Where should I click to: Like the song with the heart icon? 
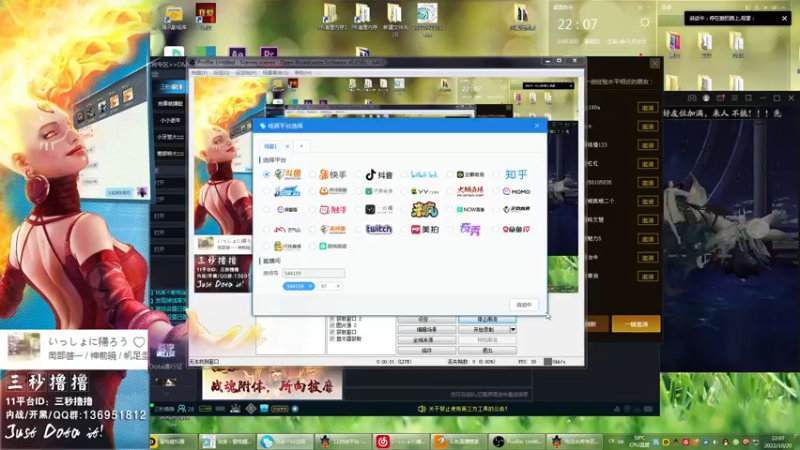[139, 342]
